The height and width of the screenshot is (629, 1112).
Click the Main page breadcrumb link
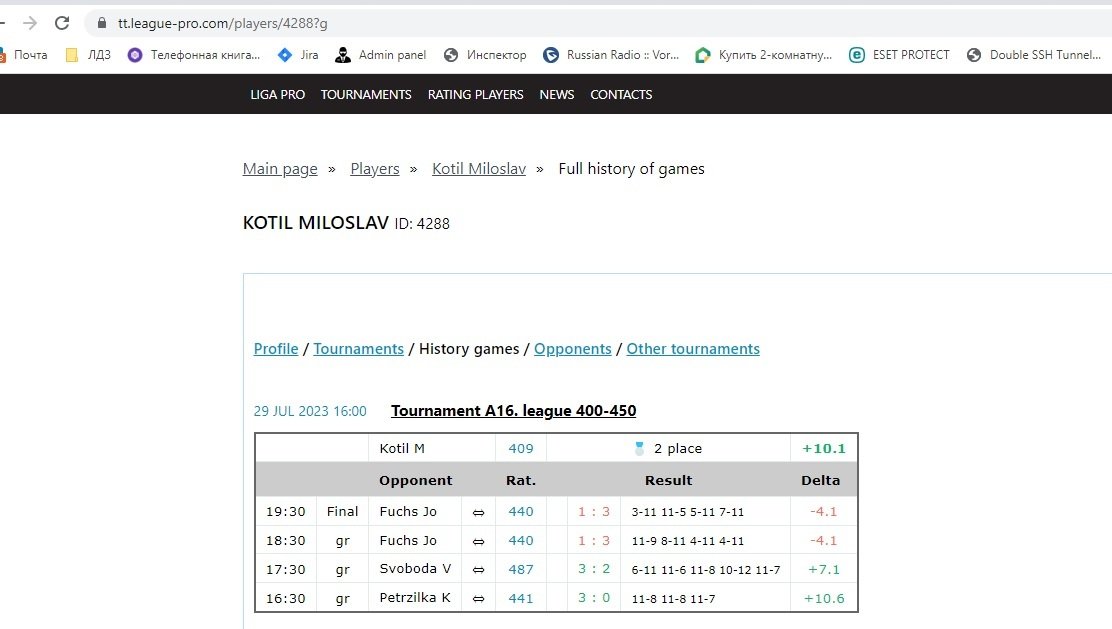click(x=280, y=169)
